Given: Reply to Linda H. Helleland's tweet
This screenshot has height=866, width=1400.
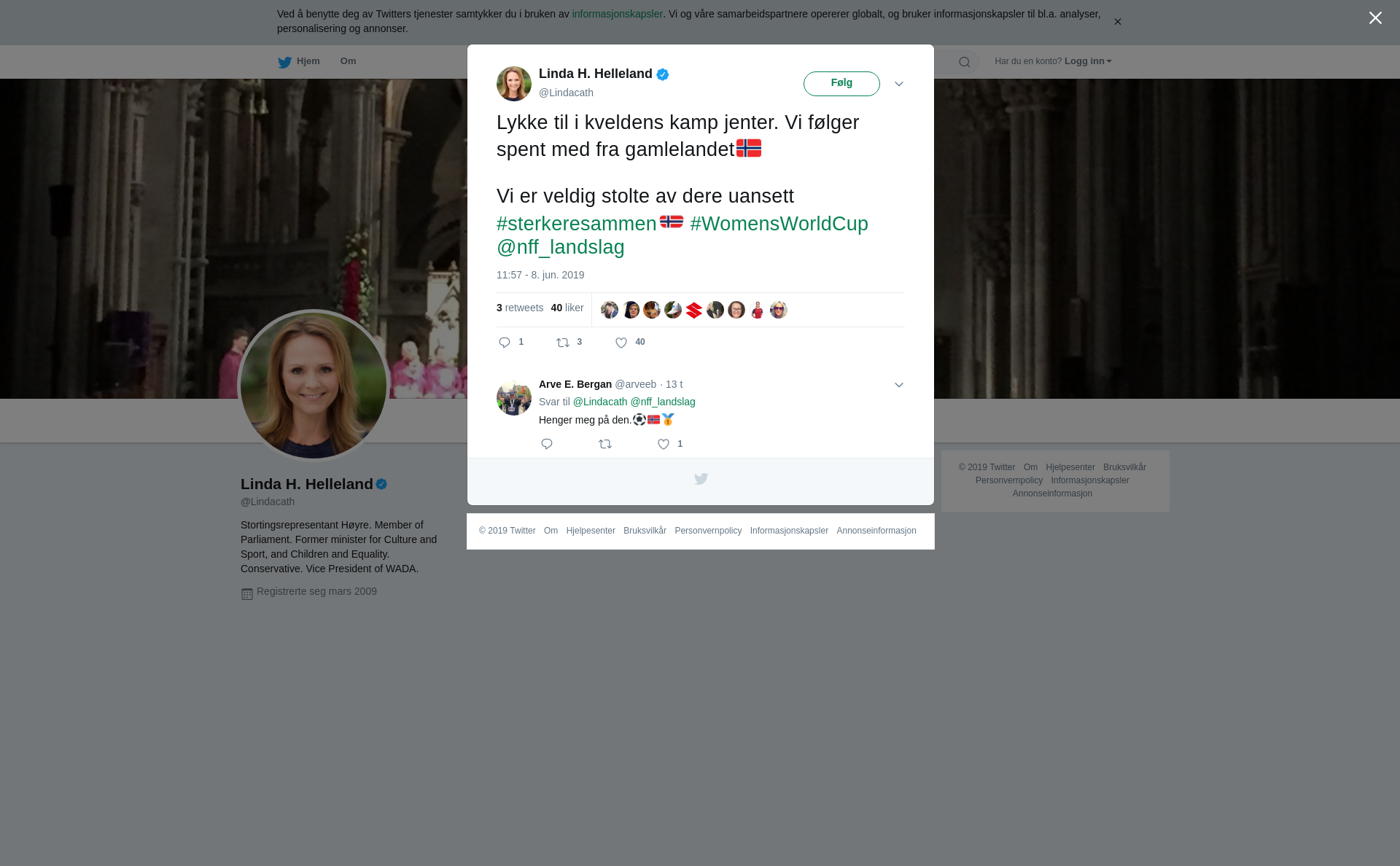Looking at the screenshot, I should pyautogui.click(x=505, y=343).
